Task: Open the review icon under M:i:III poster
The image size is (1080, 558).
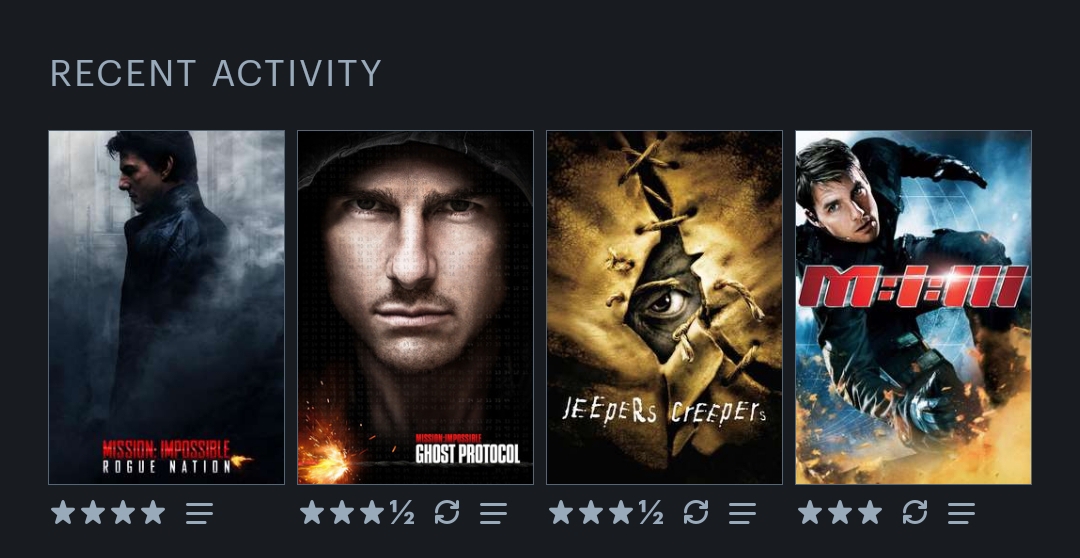Action: point(961,513)
